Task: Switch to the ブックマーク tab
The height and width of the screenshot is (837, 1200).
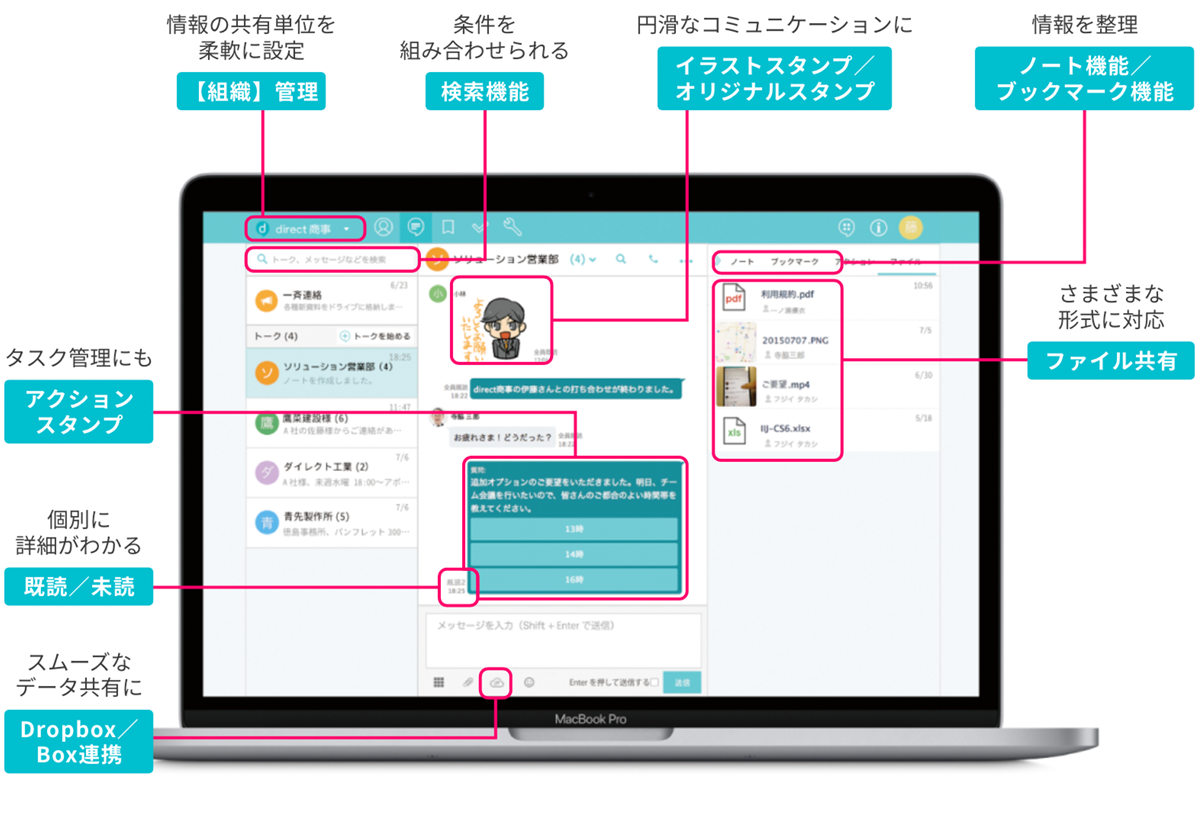Action: pyautogui.click(x=795, y=260)
